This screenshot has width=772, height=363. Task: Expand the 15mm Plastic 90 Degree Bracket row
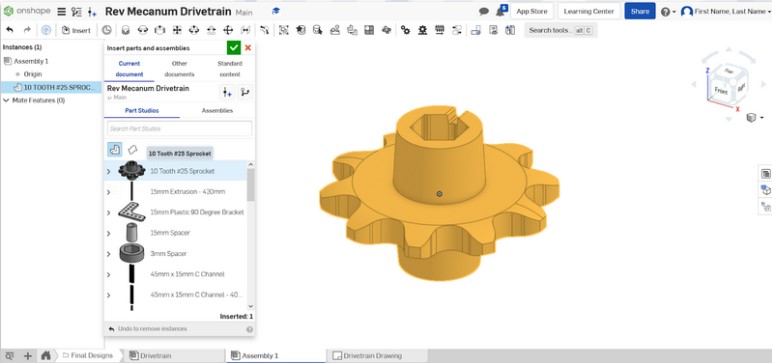(x=108, y=213)
